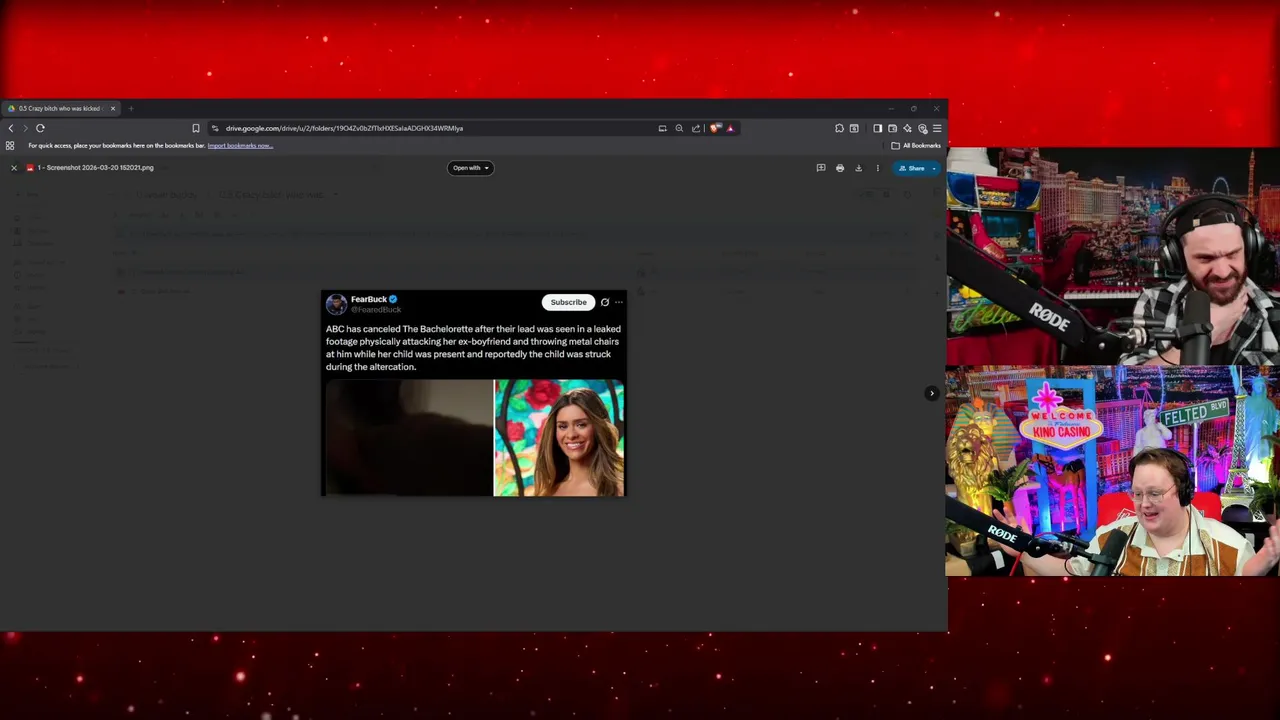Click the Google Drive address bar URL
This screenshot has width=1280, height=720.
coord(344,128)
